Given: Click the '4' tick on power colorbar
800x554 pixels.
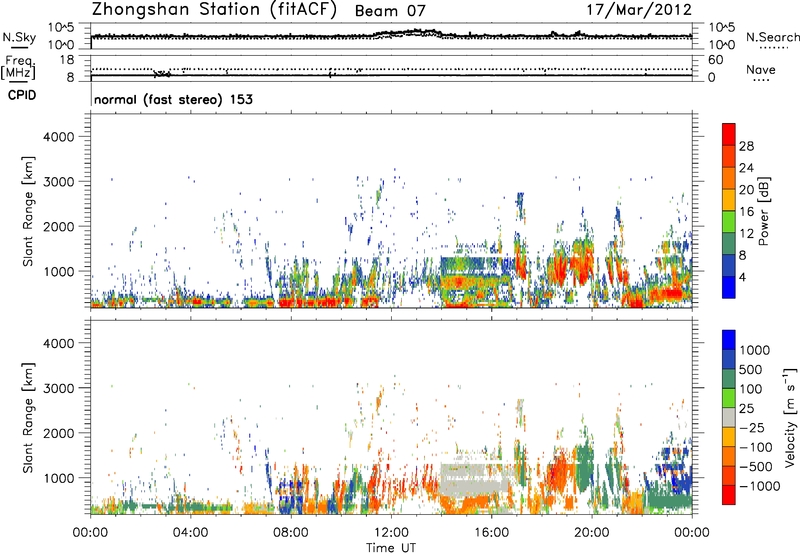Looking at the screenshot, I should pyautogui.click(x=742, y=277).
